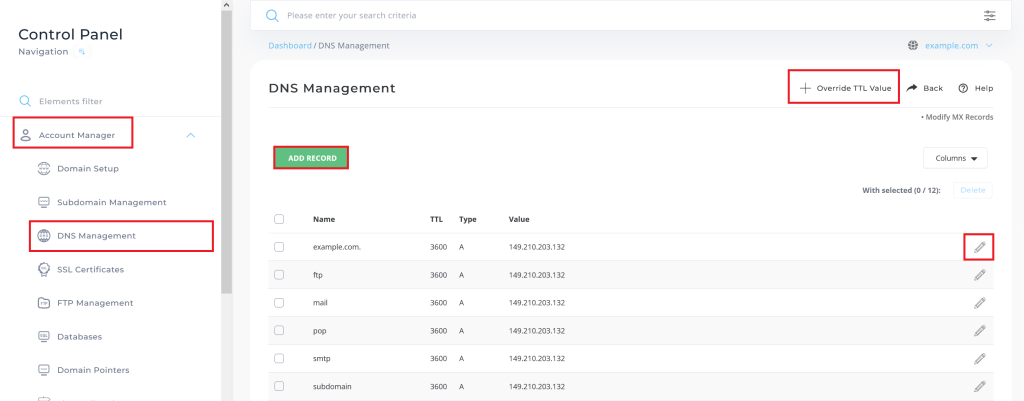Open the Columns dropdown
The height and width of the screenshot is (401, 1024).
955,158
